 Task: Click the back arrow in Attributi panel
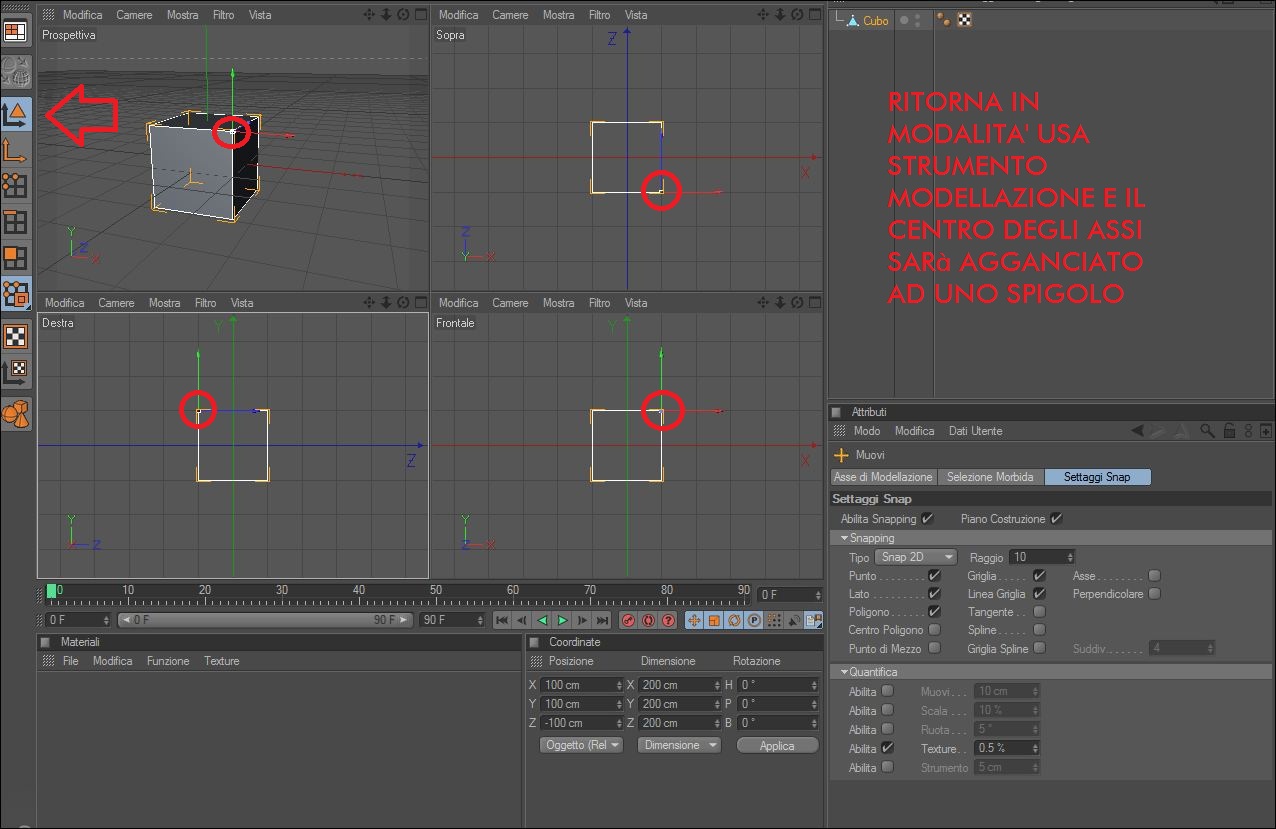1138,431
